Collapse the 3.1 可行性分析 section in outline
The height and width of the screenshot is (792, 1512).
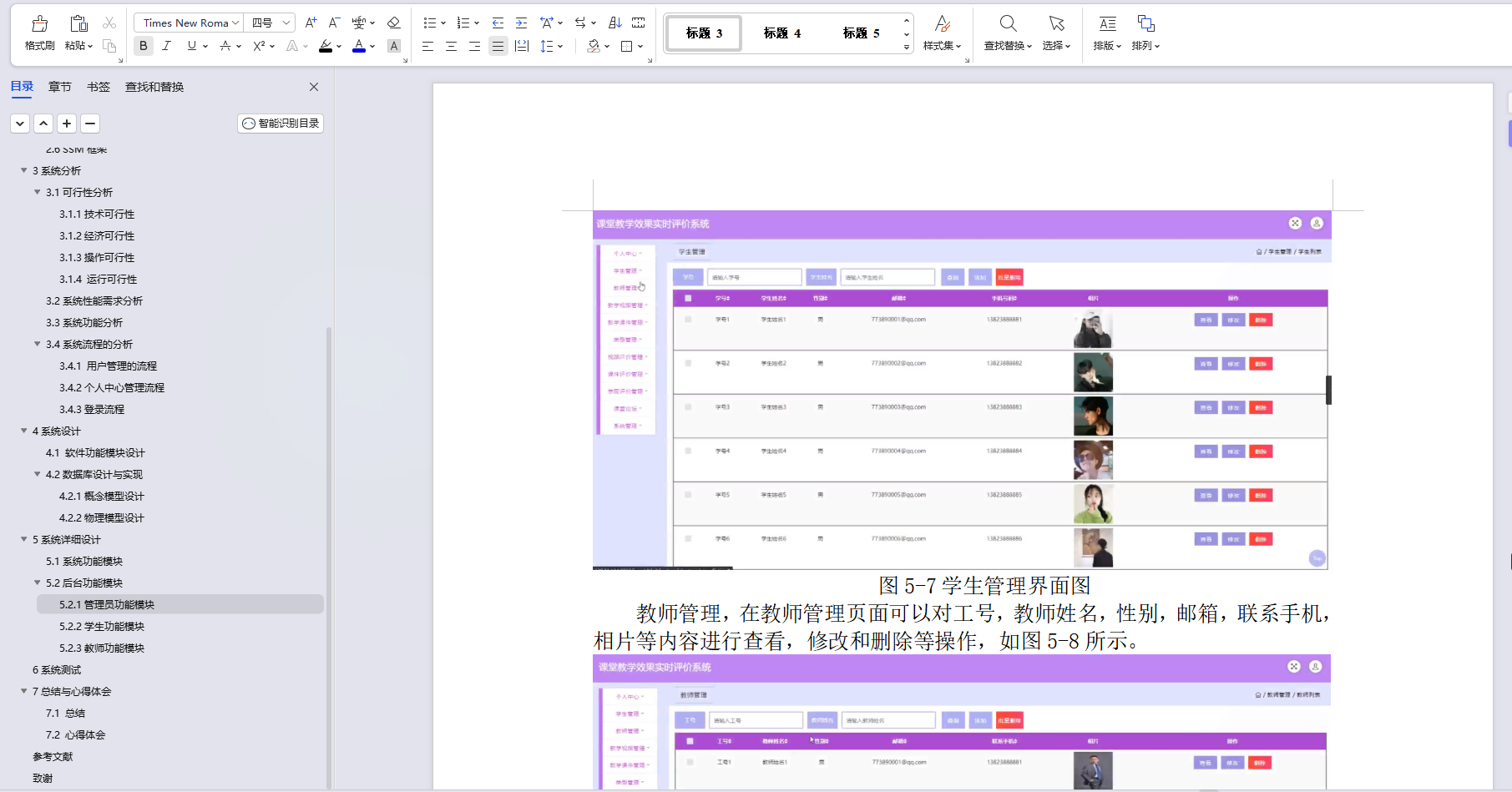37,192
